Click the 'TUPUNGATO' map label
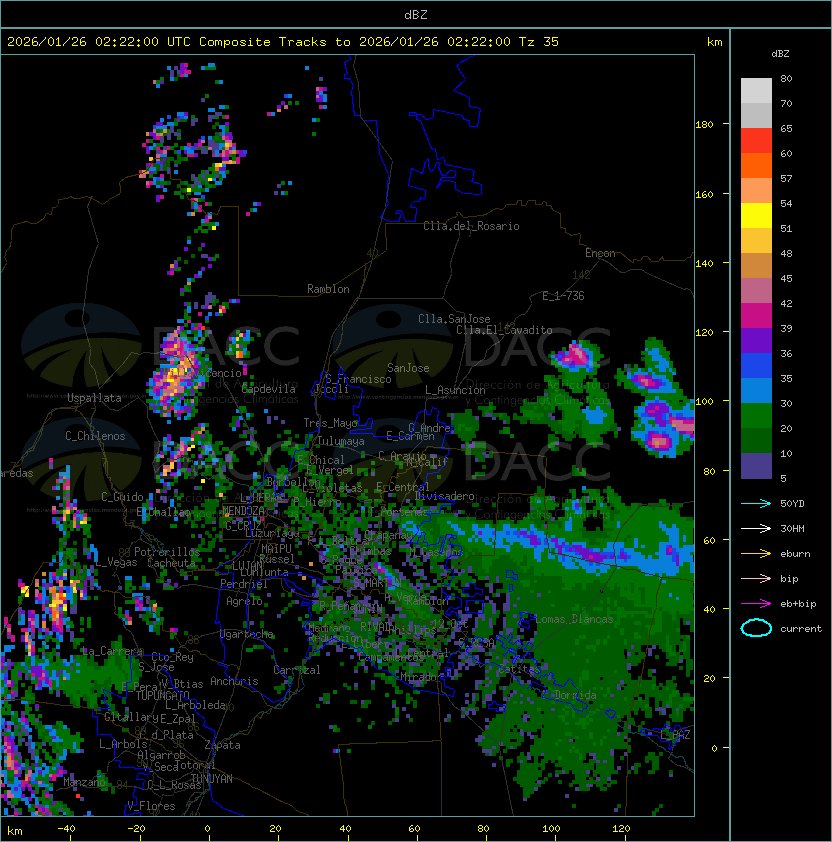832x842 pixels. (162, 695)
